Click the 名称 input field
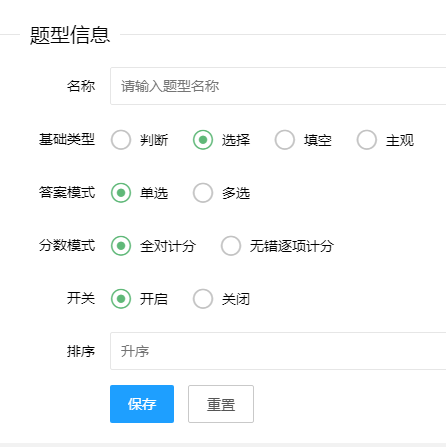This screenshot has width=446, height=447. coord(278,86)
